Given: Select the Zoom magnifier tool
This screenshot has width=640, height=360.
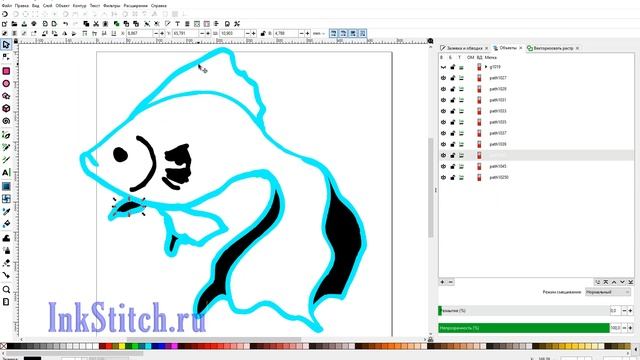Looking at the screenshot, I should click(6, 289).
